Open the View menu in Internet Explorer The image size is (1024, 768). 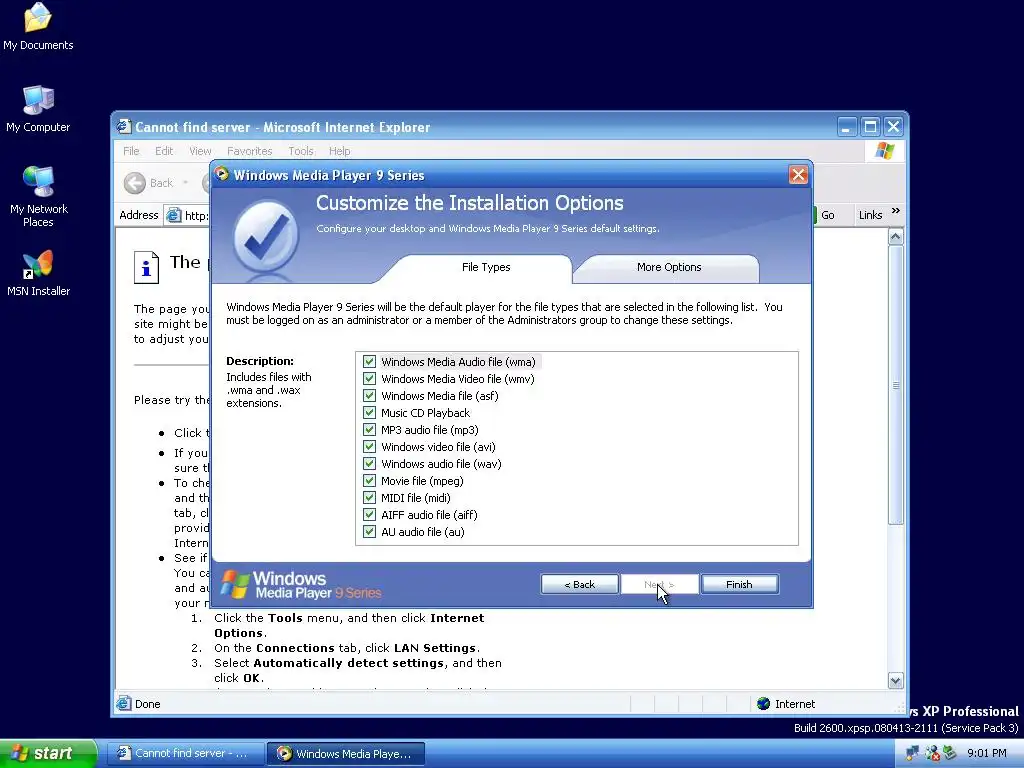[x=200, y=151]
